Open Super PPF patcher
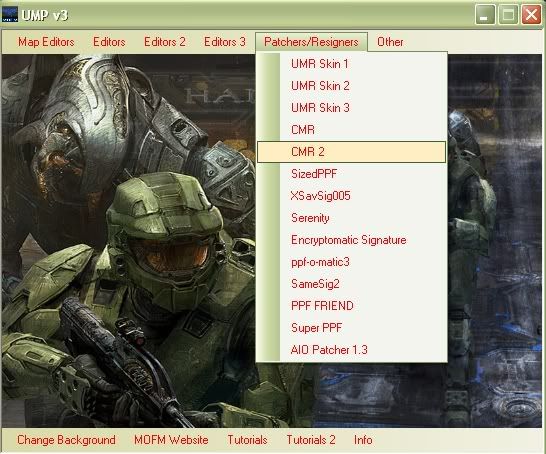 tap(351, 328)
